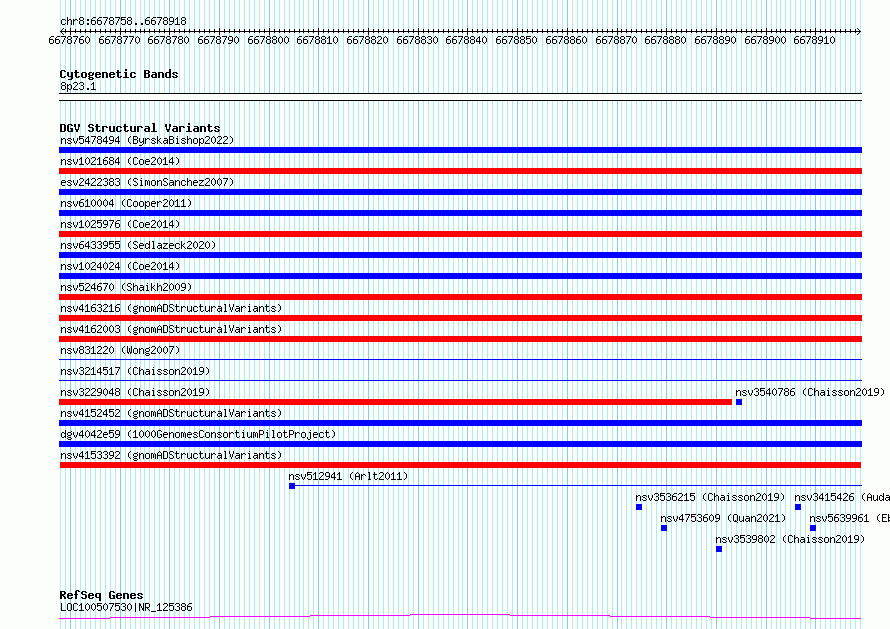890x629 pixels.
Task: Click the nsv3415426 variant label
Action: pos(842,497)
